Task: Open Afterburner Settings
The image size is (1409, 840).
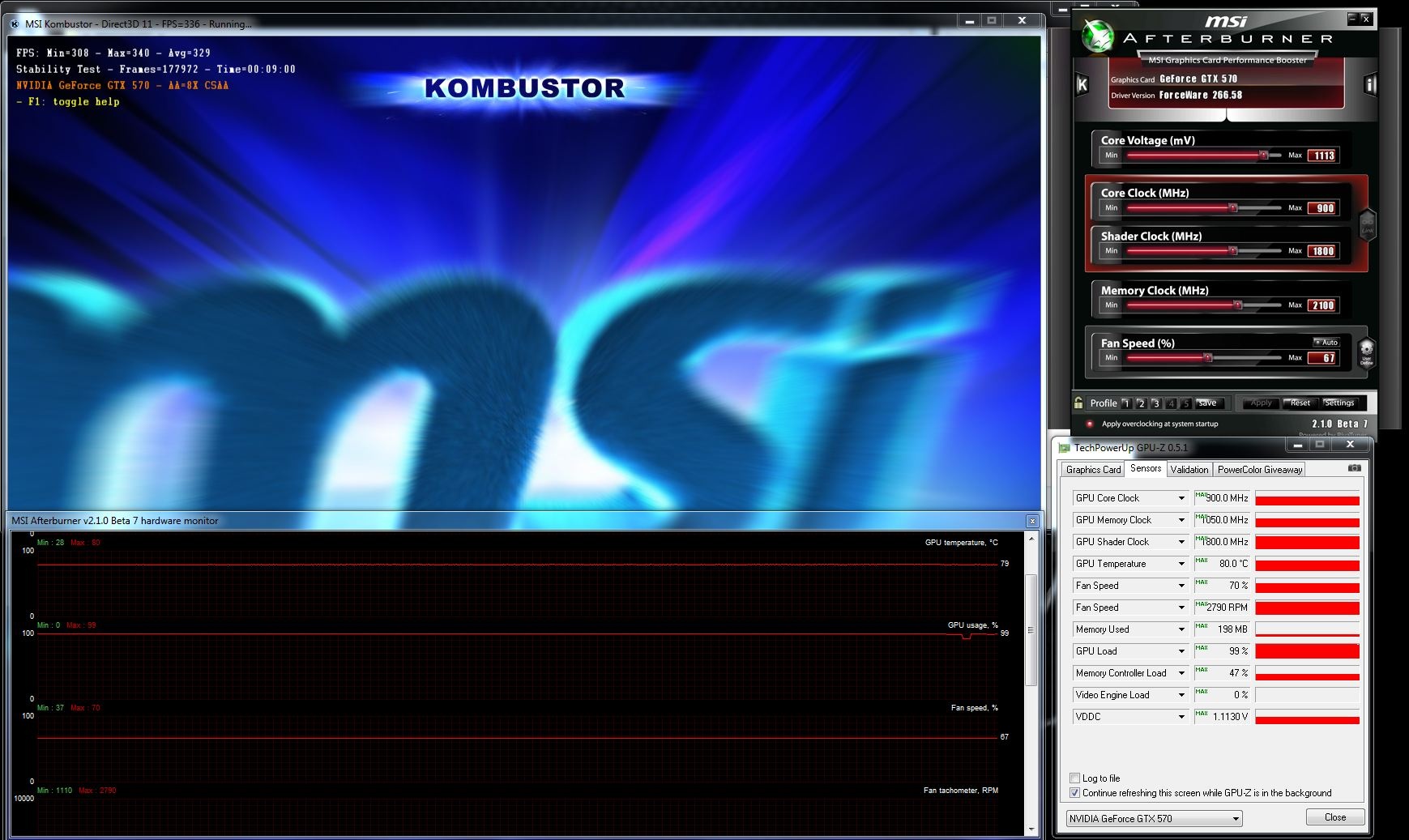Action: [x=1339, y=403]
